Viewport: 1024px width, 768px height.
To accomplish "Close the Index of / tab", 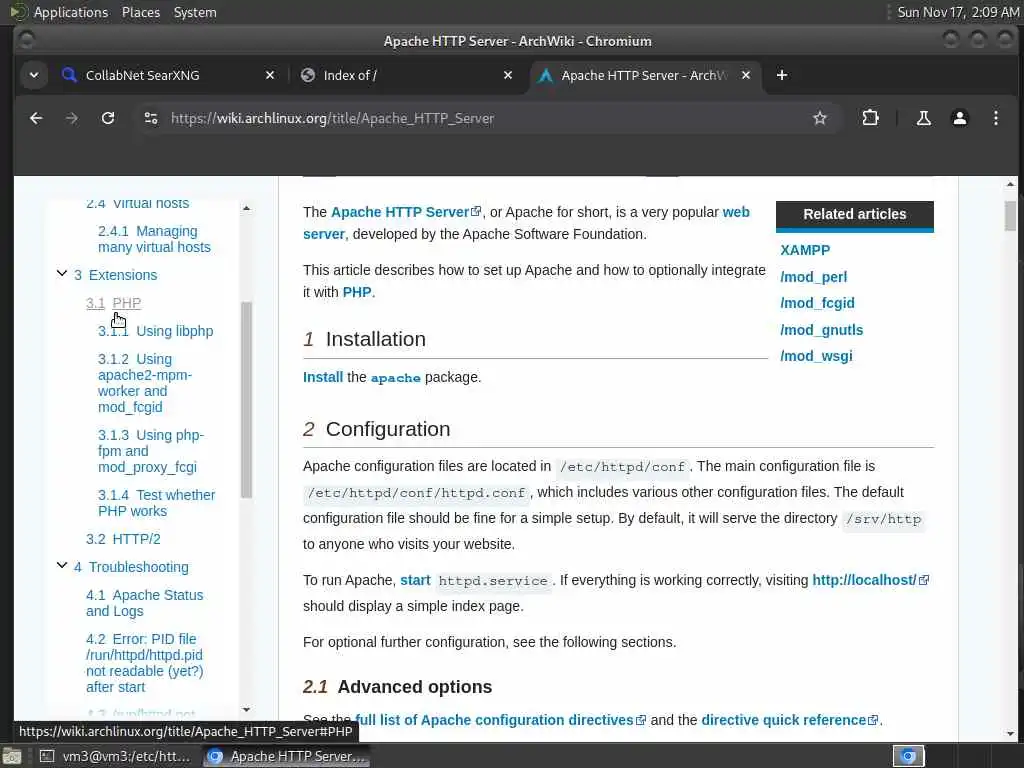I will pyautogui.click(x=508, y=76).
